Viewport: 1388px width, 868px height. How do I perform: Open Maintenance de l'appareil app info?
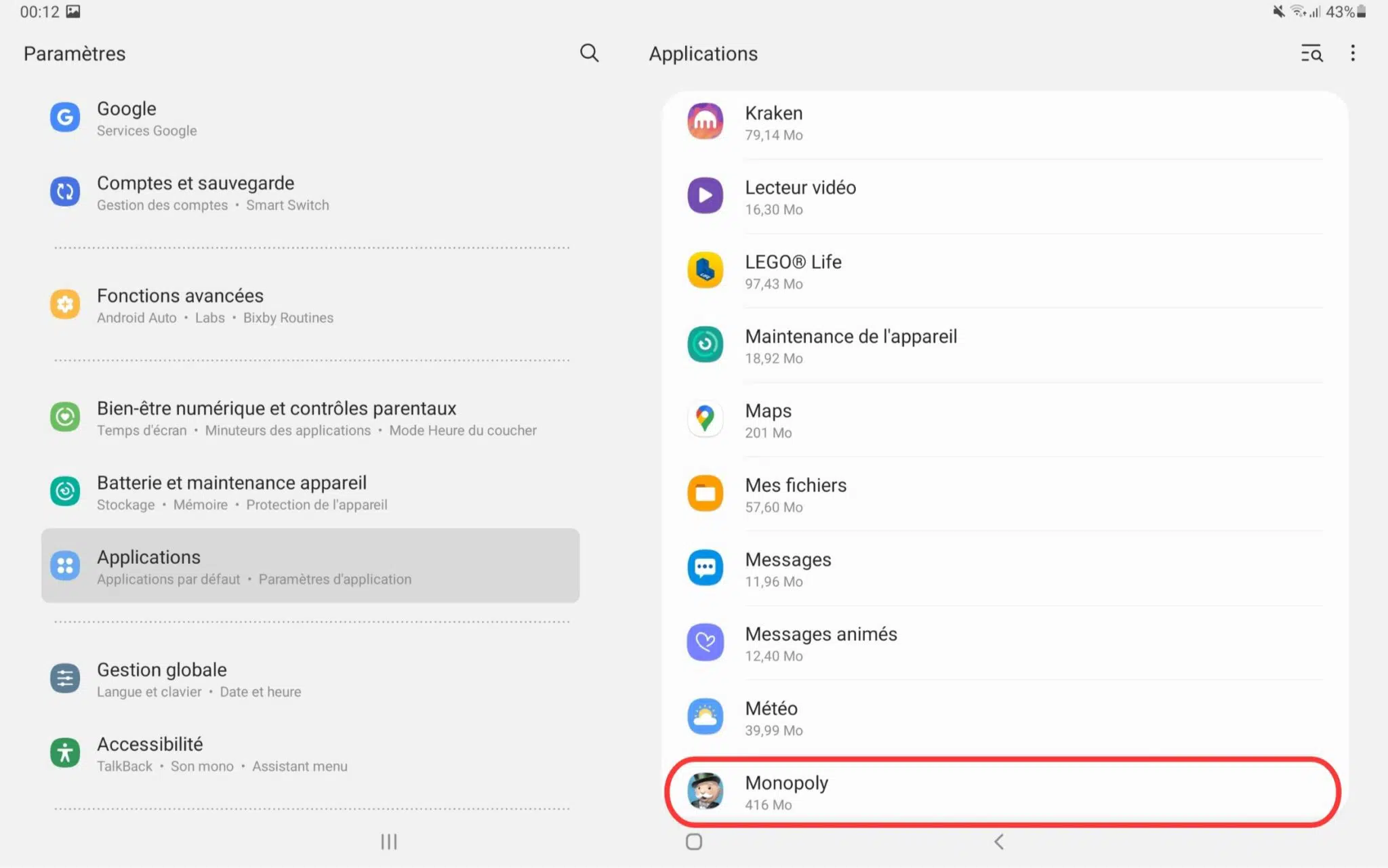click(1005, 346)
